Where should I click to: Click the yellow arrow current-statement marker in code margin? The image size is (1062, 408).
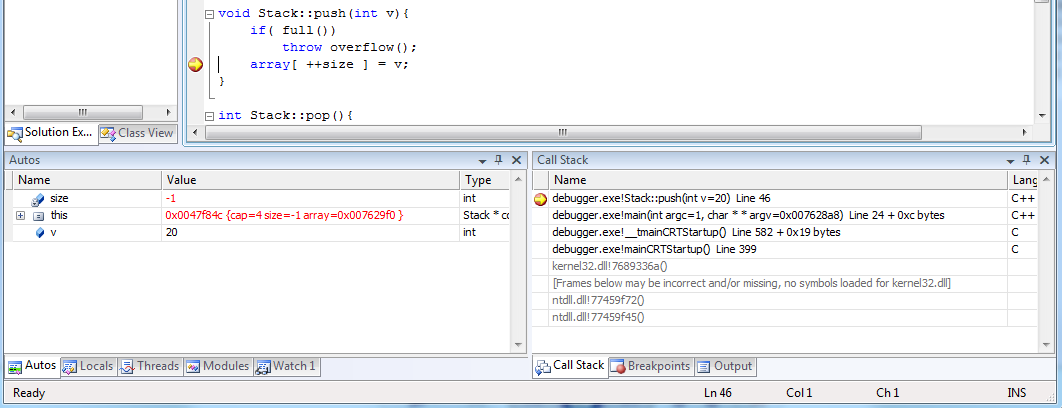point(195,65)
